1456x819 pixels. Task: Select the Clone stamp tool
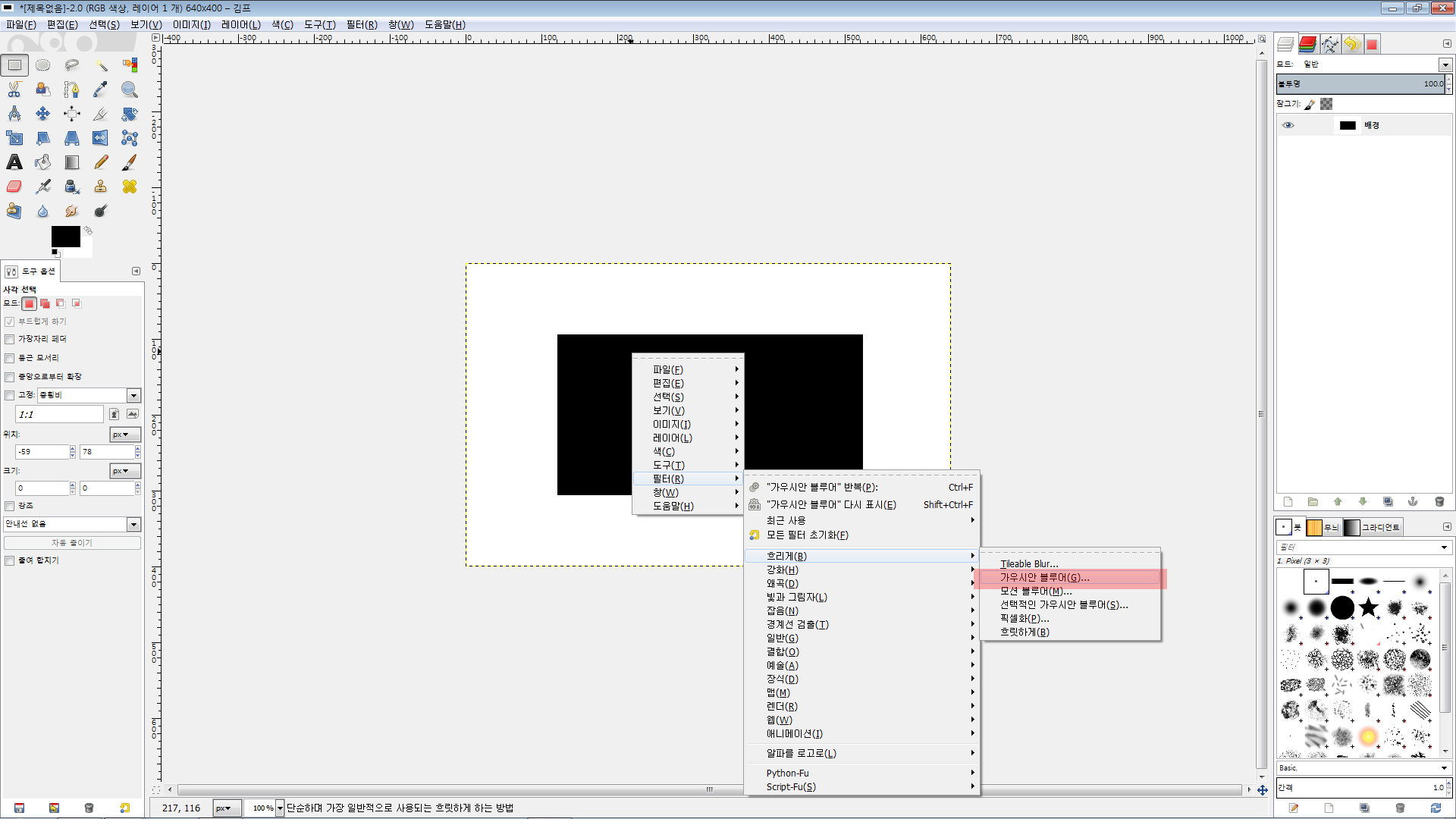(x=101, y=187)
